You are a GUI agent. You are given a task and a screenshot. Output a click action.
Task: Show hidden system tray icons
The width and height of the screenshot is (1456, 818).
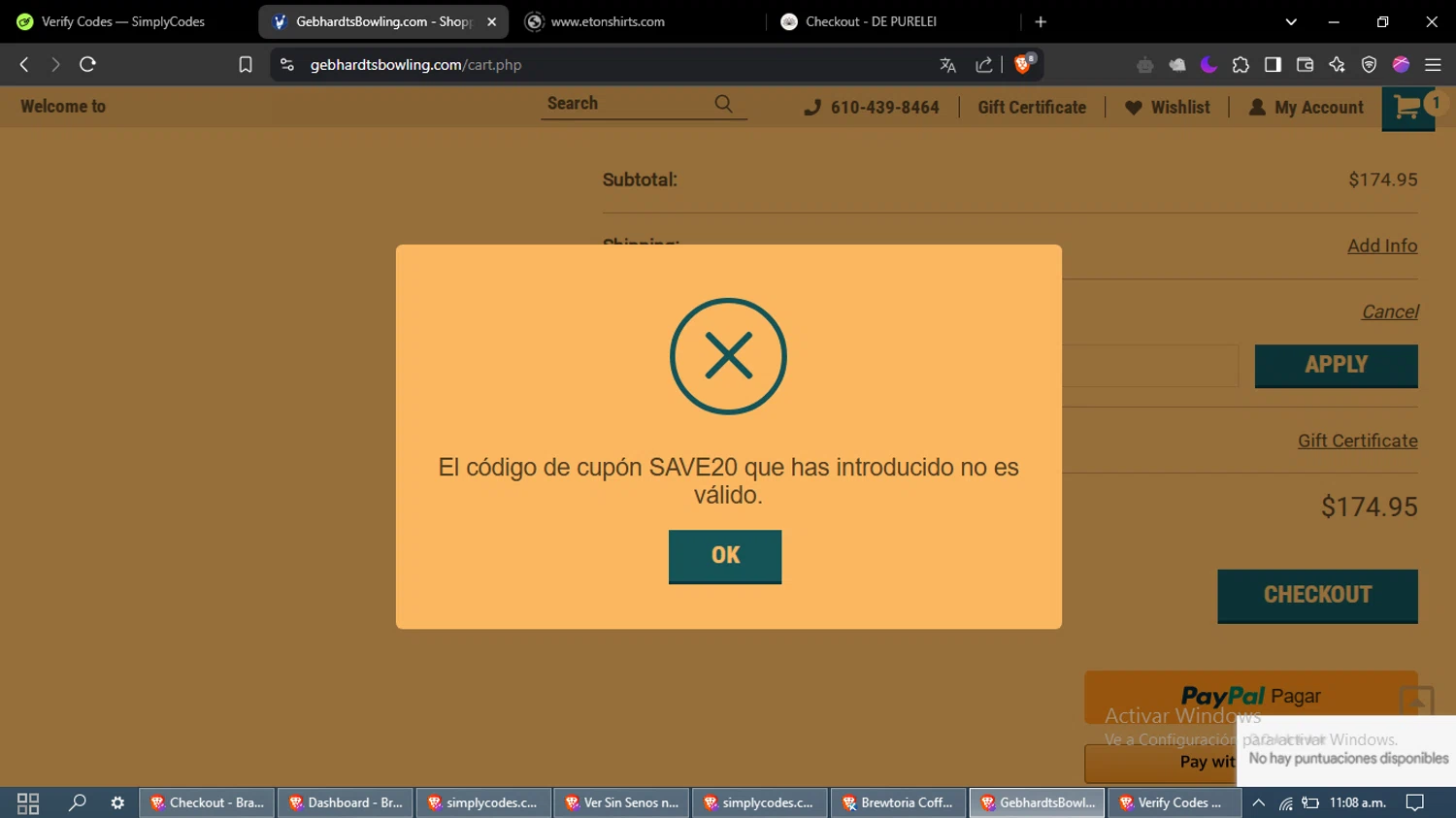(x=1258, y=802)
